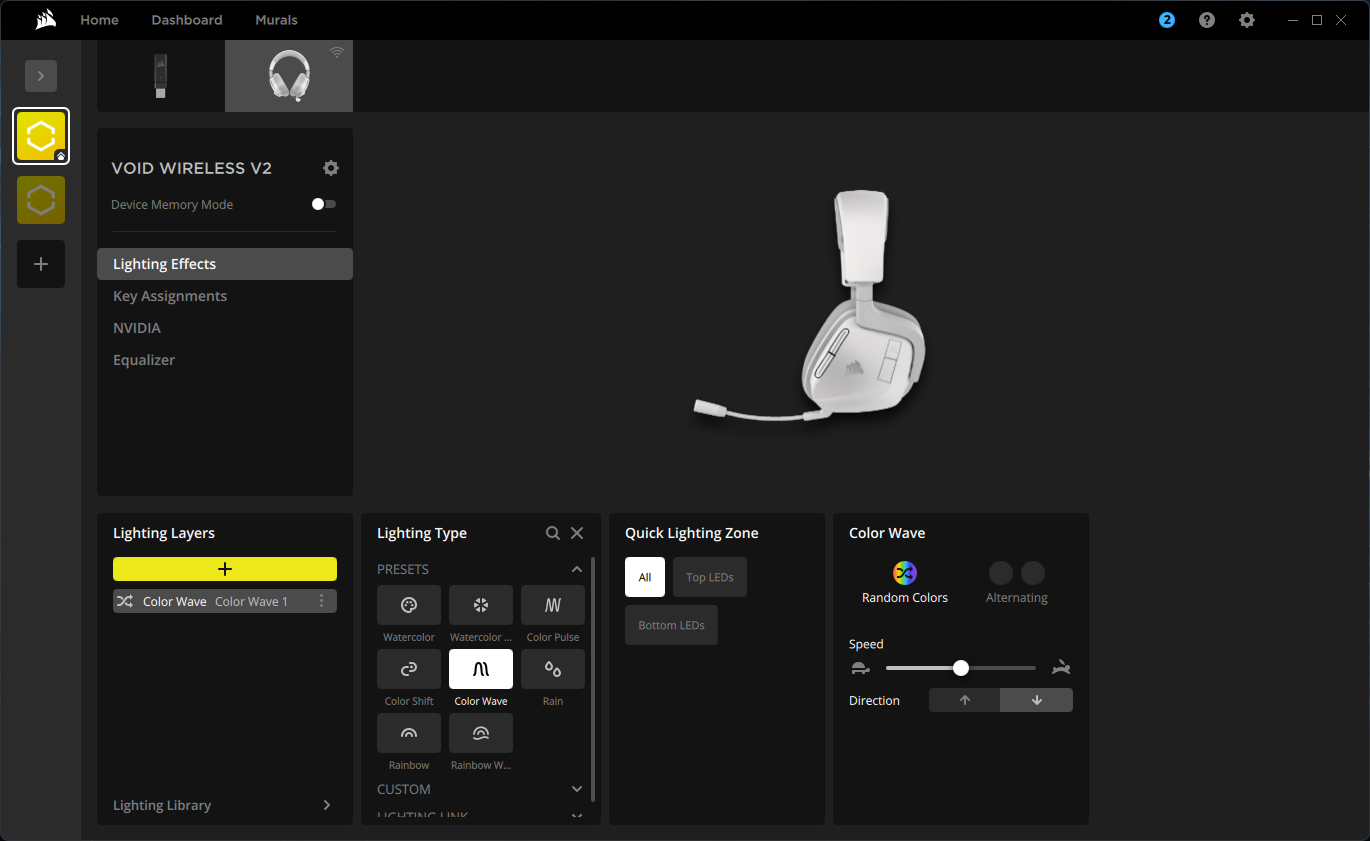Pick first Alternating color swatch
1370x841 pixels.
(1001, 573)
